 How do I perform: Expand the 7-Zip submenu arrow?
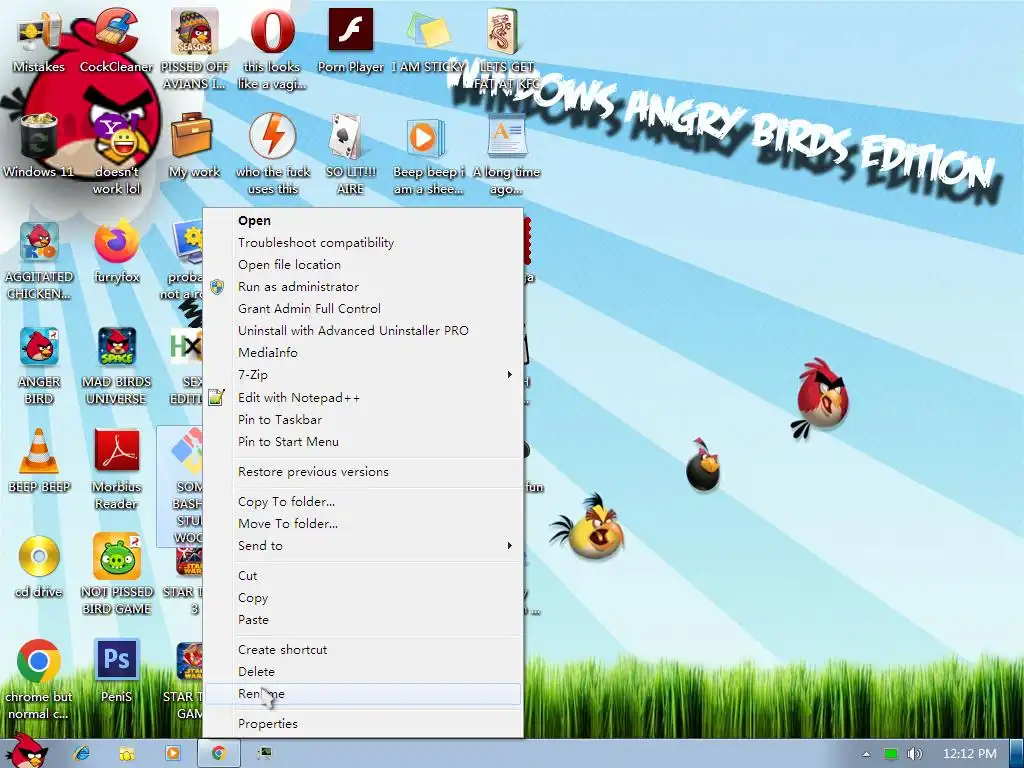509,374
